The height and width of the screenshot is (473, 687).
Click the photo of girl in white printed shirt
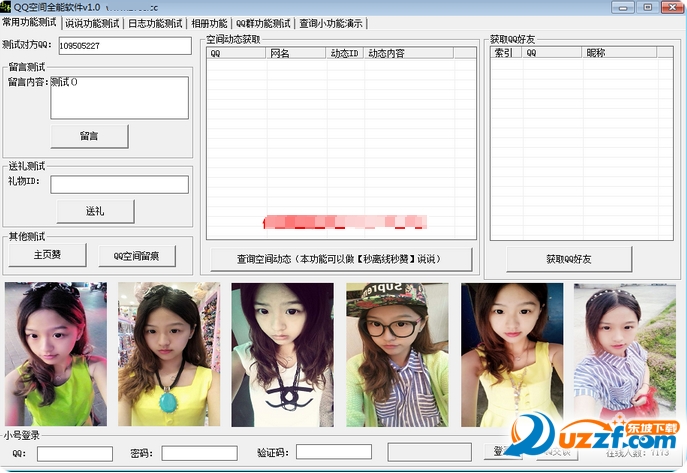283,354
